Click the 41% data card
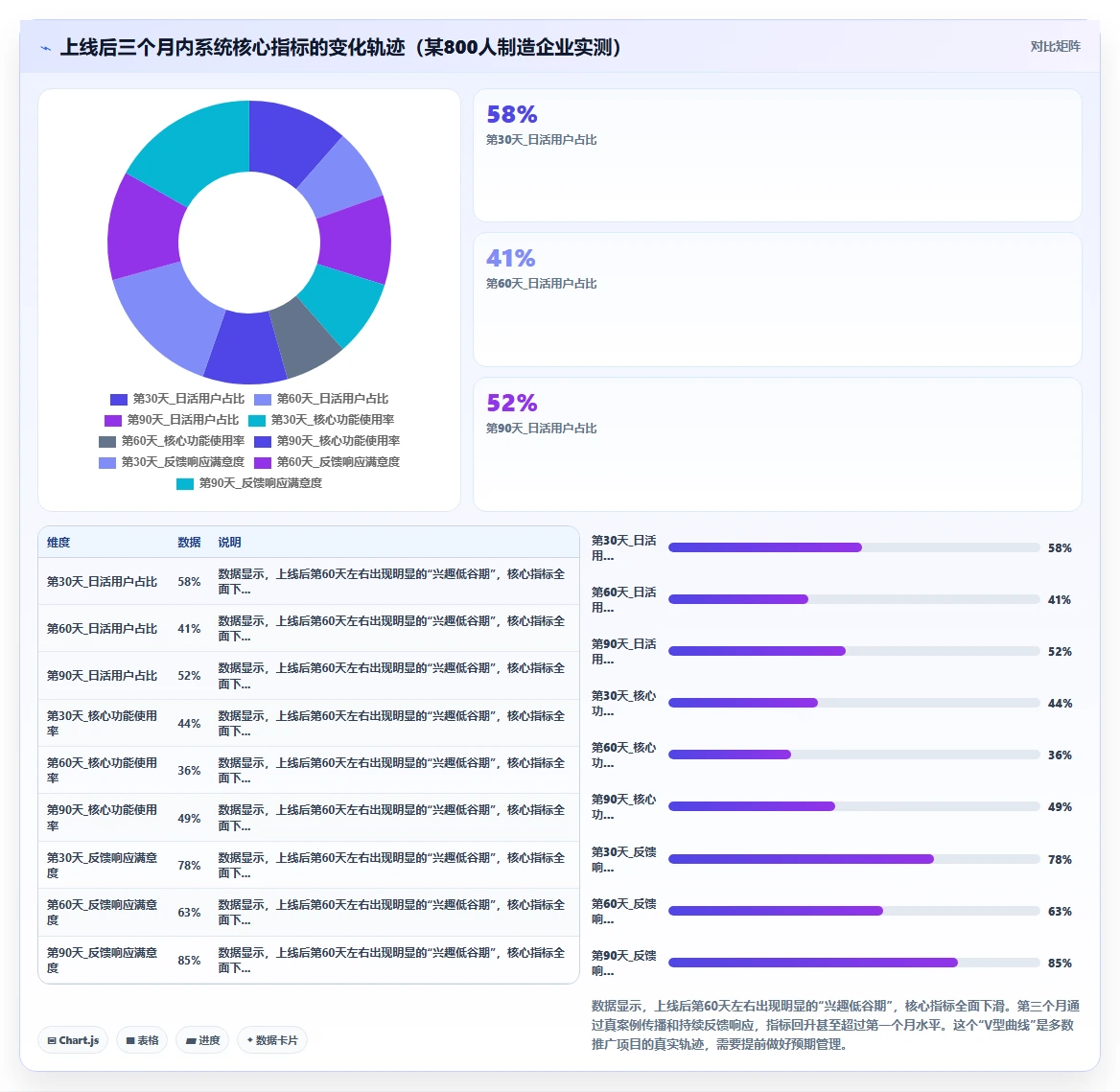1120x1092 pixels. click(x=777, y=299)
